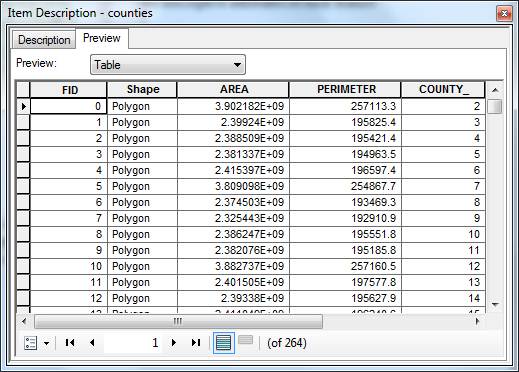Click the Shape column header

142,90
